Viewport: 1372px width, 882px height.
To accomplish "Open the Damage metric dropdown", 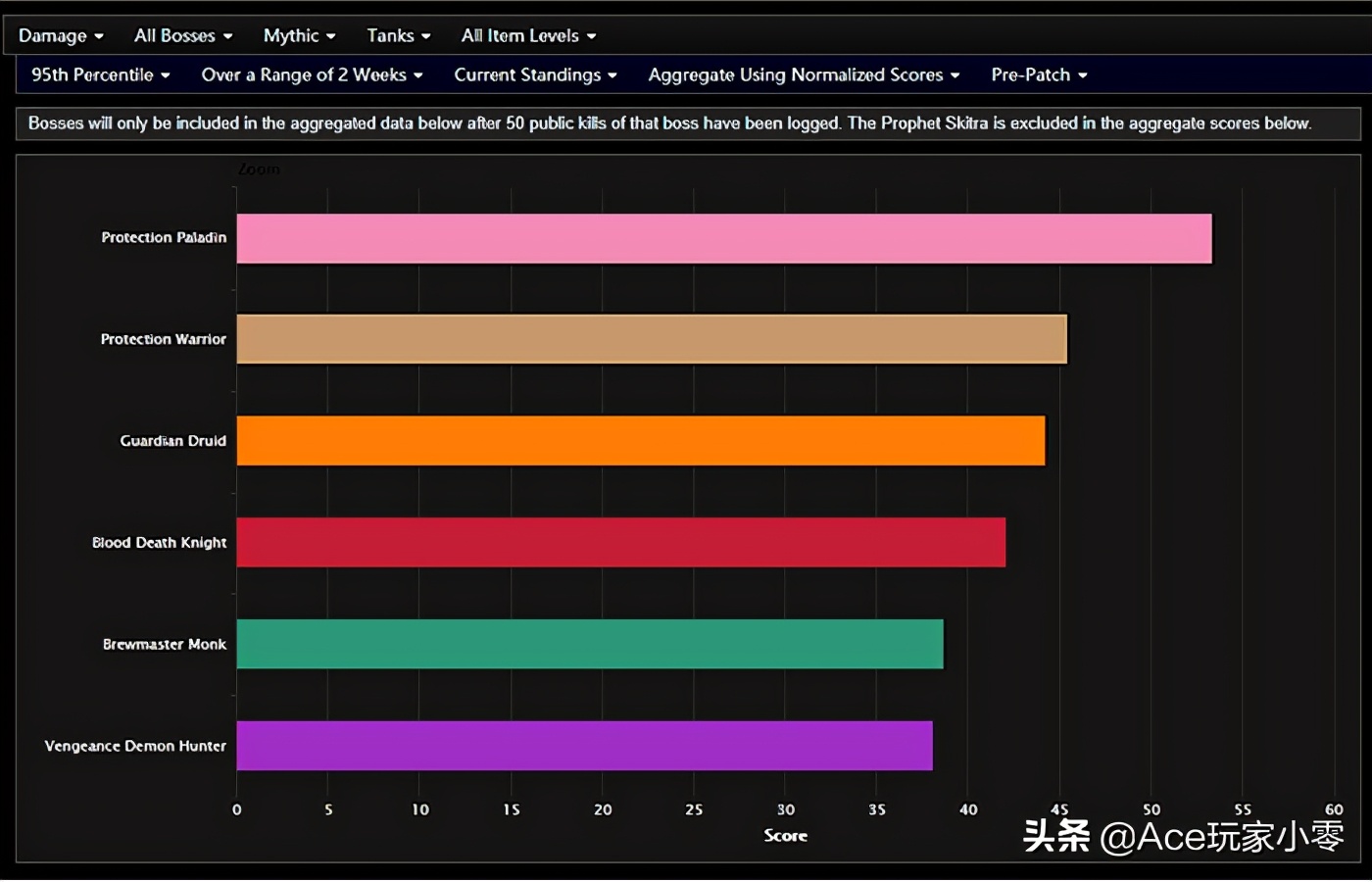I will (61, 36).
